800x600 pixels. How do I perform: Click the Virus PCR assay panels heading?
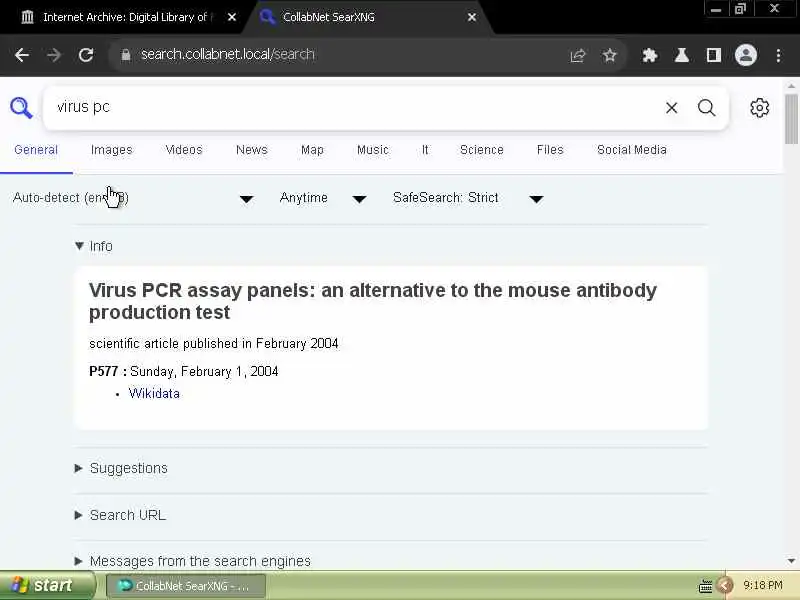[373, 301]
